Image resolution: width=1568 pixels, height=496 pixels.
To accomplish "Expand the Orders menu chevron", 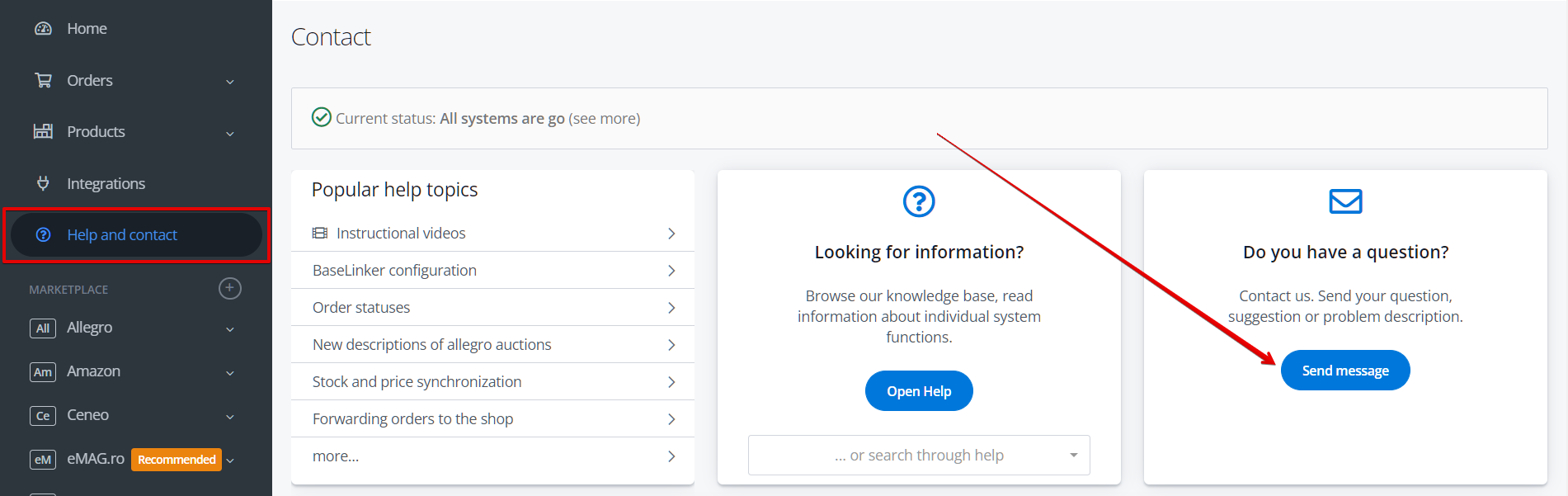I will click(230, 82).
